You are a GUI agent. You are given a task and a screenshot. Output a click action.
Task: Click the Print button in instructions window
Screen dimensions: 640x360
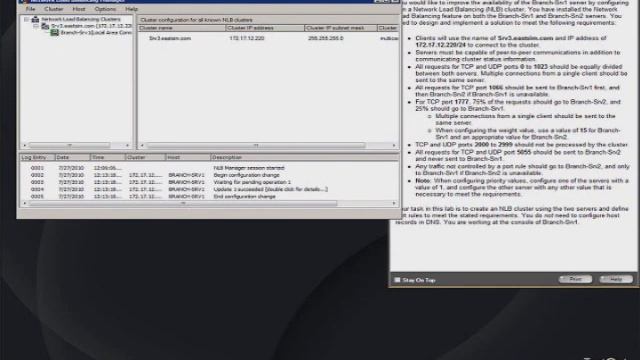[575, 279]
